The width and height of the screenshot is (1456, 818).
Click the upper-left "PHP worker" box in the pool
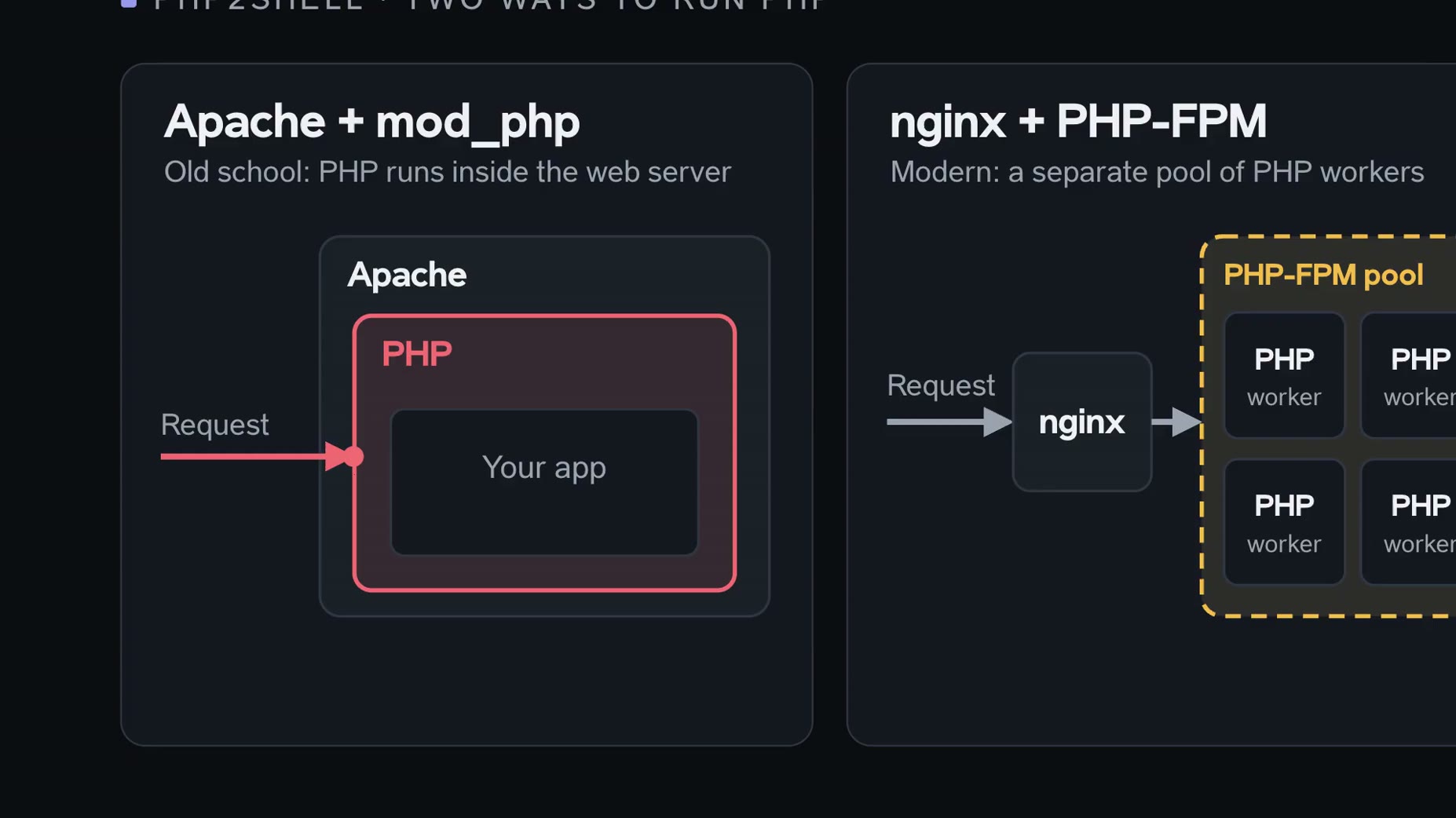pyautogui.click(x=1284, y=375)
